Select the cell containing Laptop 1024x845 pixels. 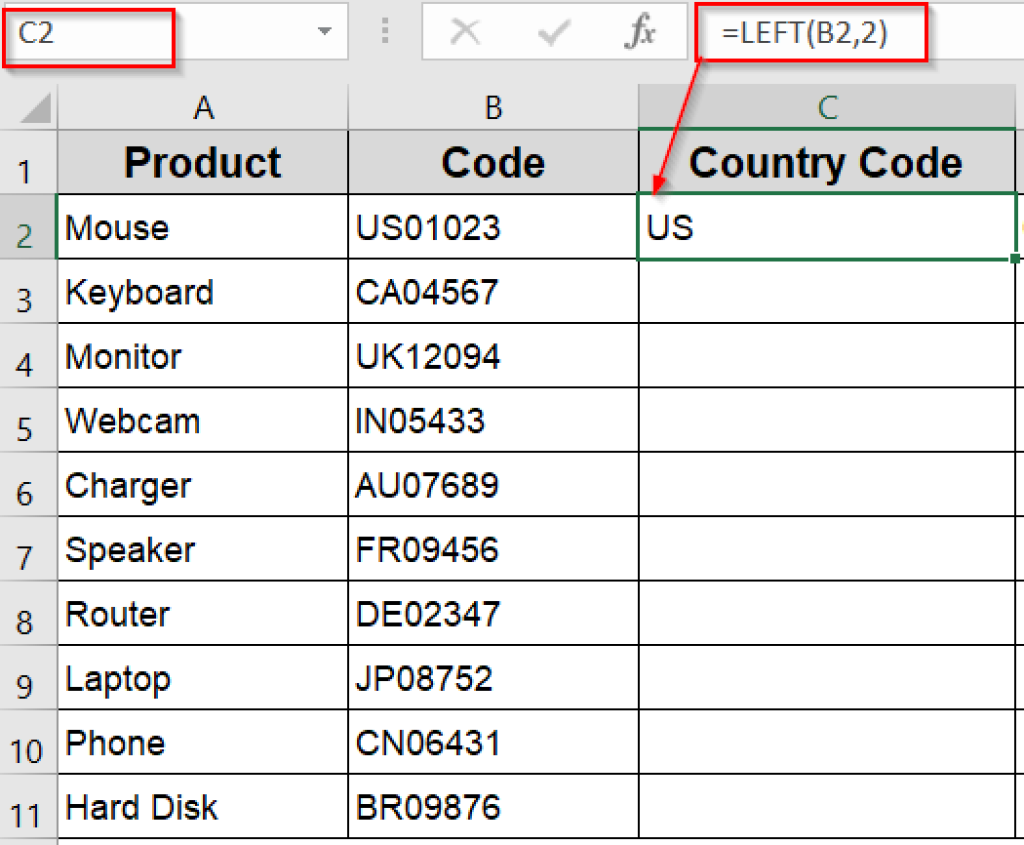coord(200,678)
